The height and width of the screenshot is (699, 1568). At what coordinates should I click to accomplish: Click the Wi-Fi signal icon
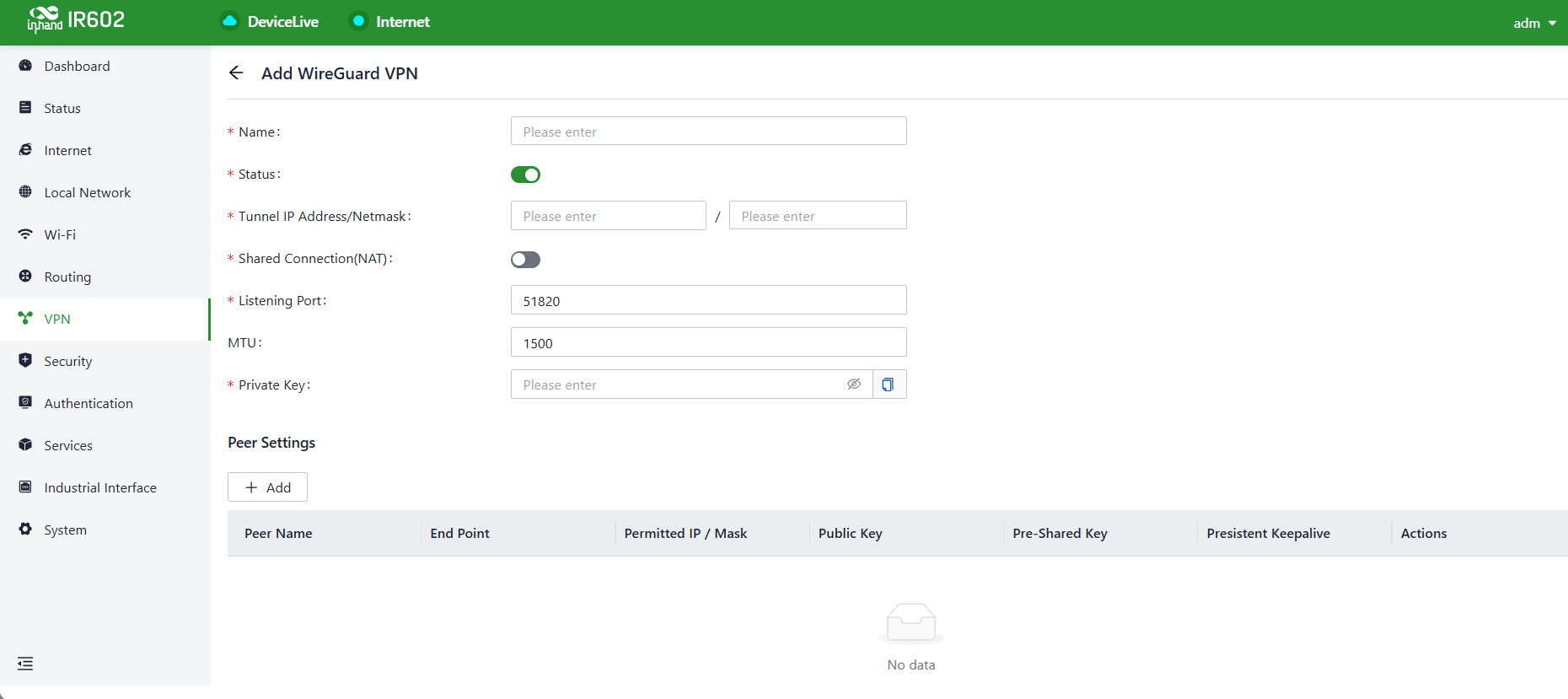pyautogui.click(x=25, y=234)
